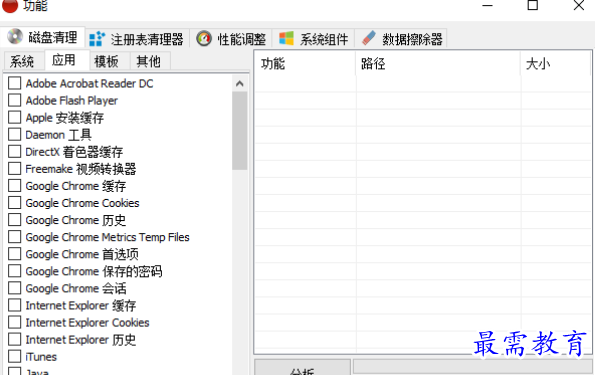Check the Google Chrome 历史 checkbox
The image size is (595, 375).
pos(14,220)
